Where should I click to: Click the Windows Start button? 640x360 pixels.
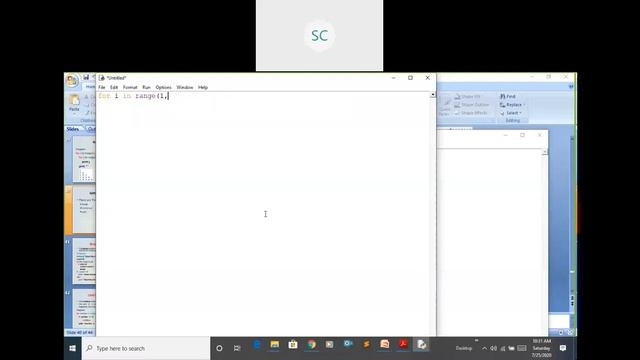[x=73, y=348]
